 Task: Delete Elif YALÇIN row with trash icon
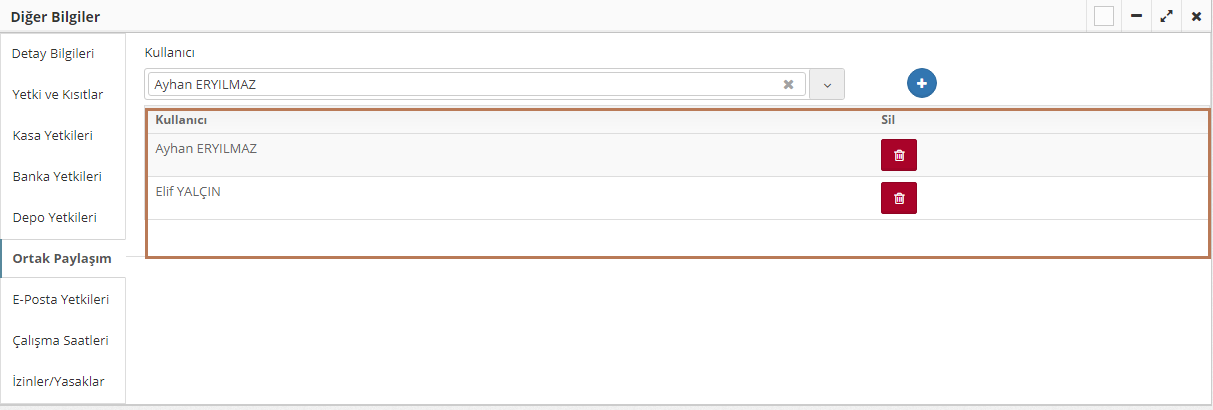[898, 198]
